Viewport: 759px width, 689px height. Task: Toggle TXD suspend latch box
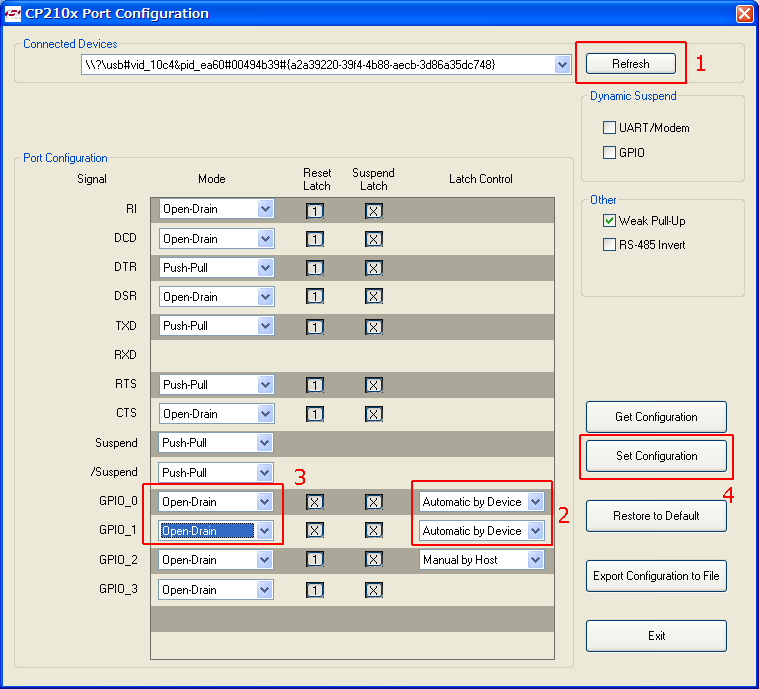point(374,327)
